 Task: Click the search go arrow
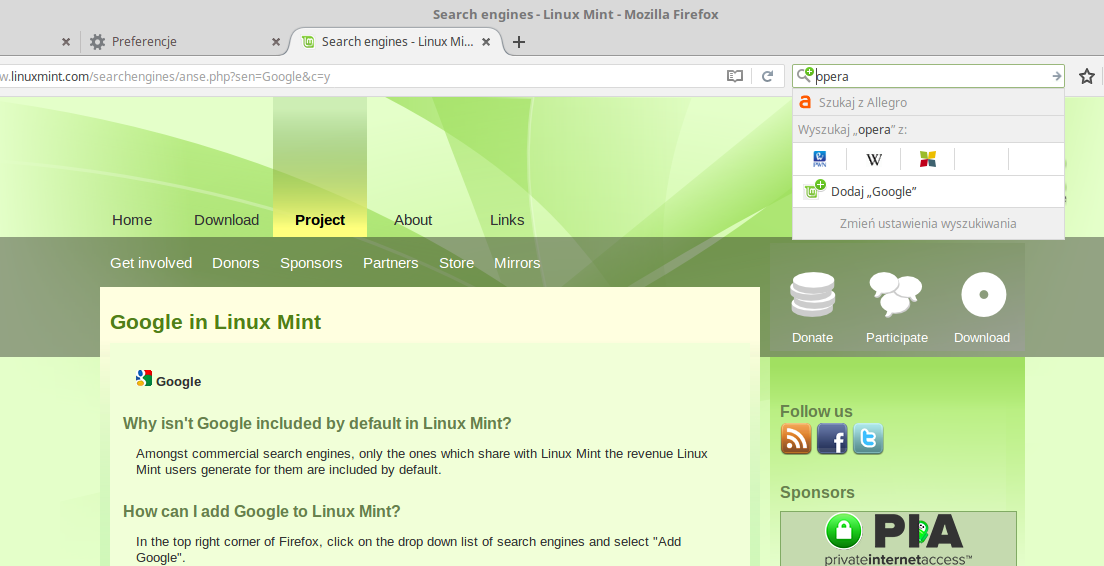pyautogui.click(x=1056, y=76)
